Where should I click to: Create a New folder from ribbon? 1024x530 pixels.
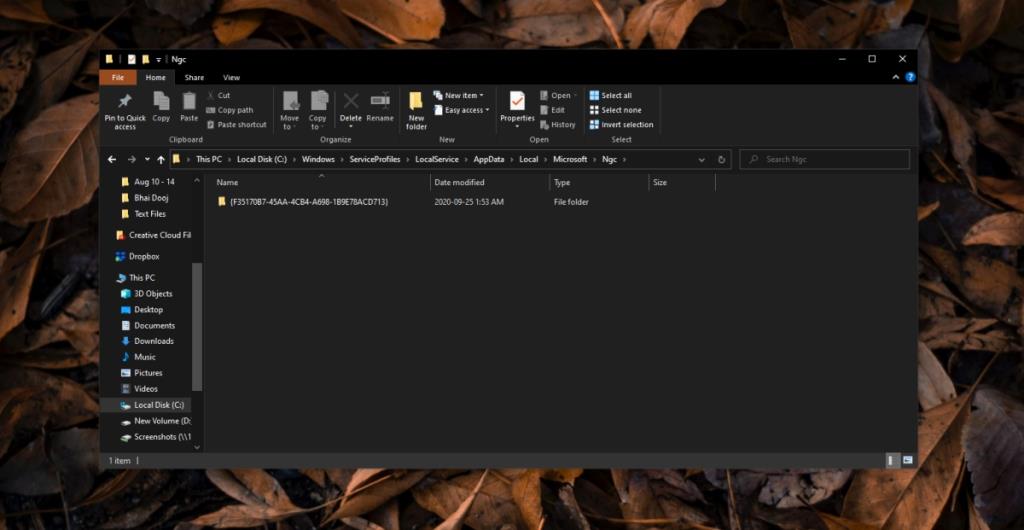(416, 101)
